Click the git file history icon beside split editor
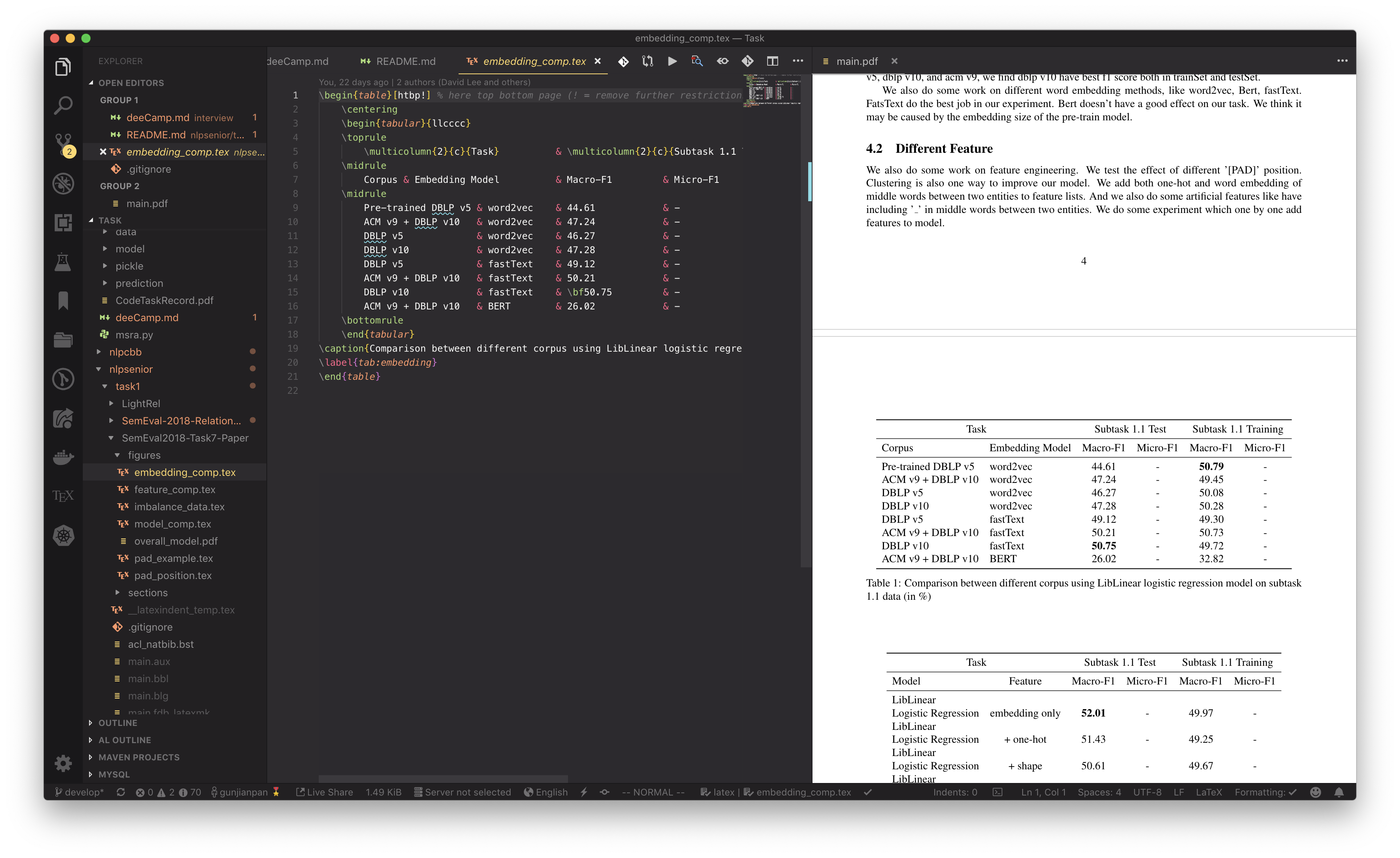1400x858 pixels. coord(747,61)
